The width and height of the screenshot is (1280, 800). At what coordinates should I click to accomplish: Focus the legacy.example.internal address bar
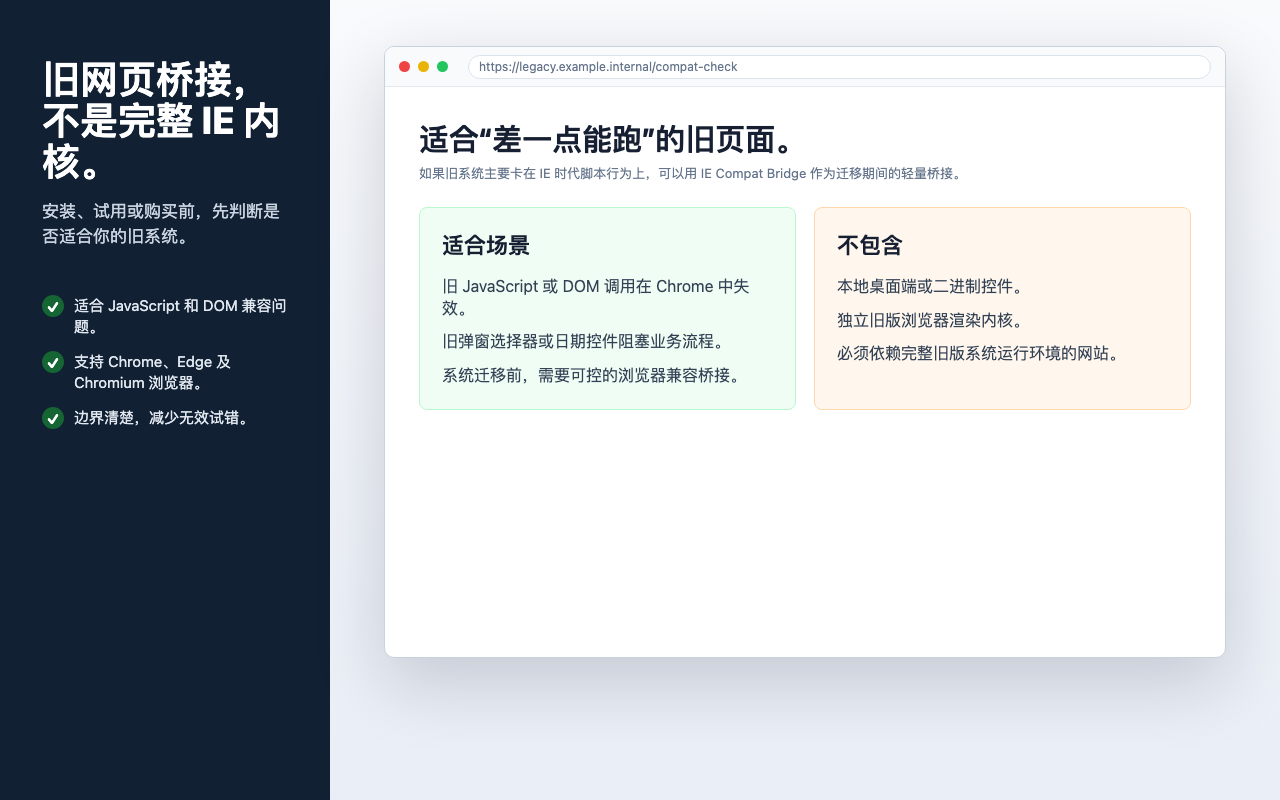pyautogui.click(x=839, y=67)
